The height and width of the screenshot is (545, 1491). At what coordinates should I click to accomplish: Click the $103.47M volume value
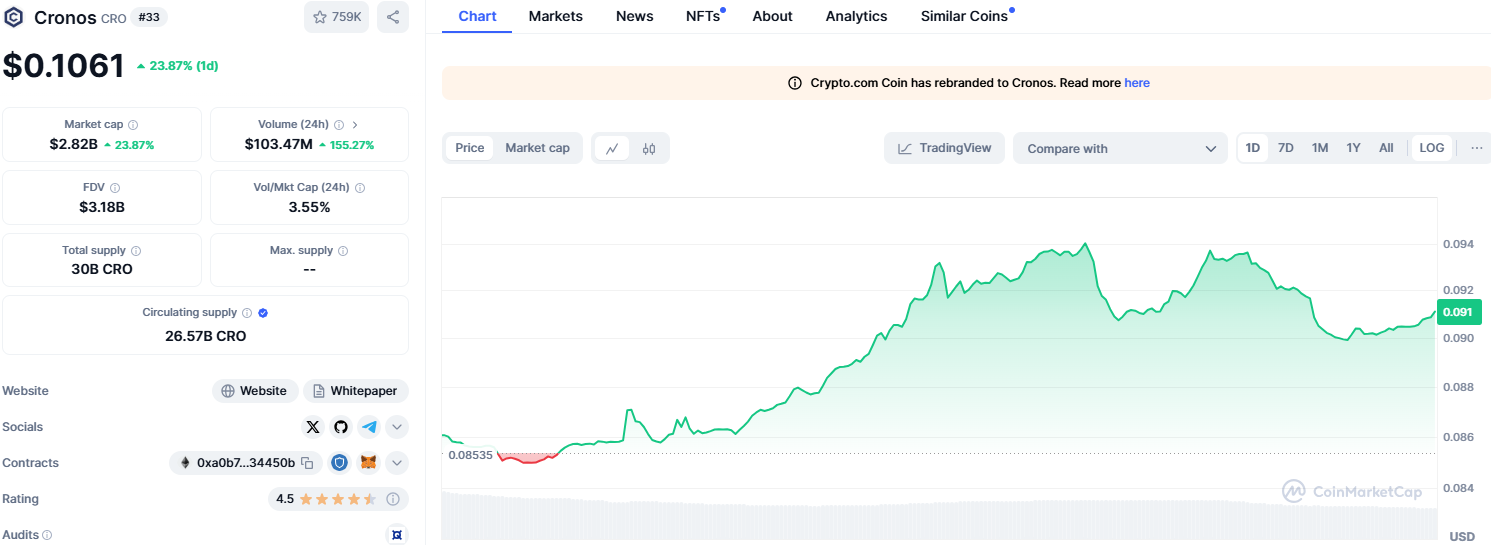click(x=279, y=144)
